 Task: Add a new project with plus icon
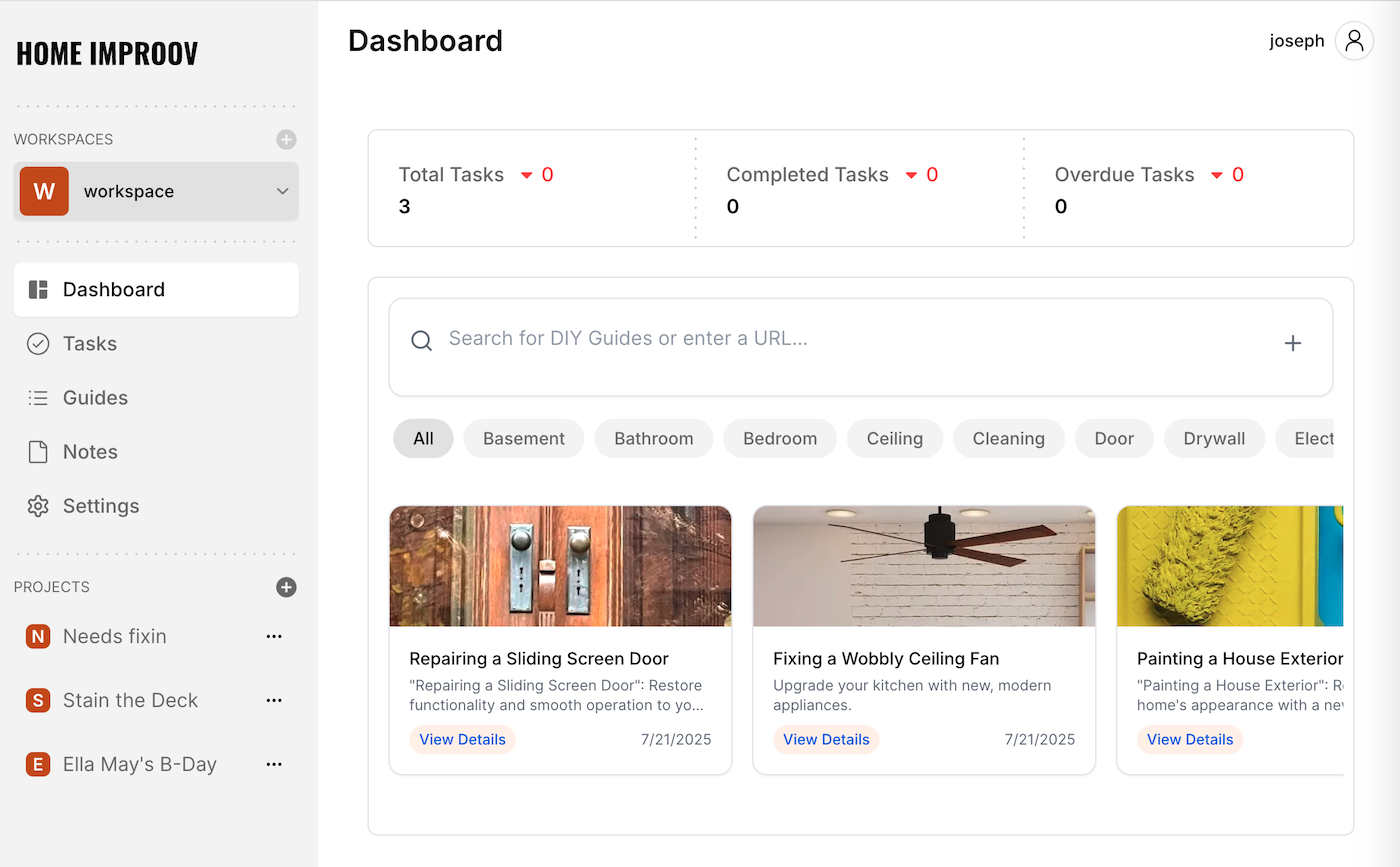click(x=286, y=587)
